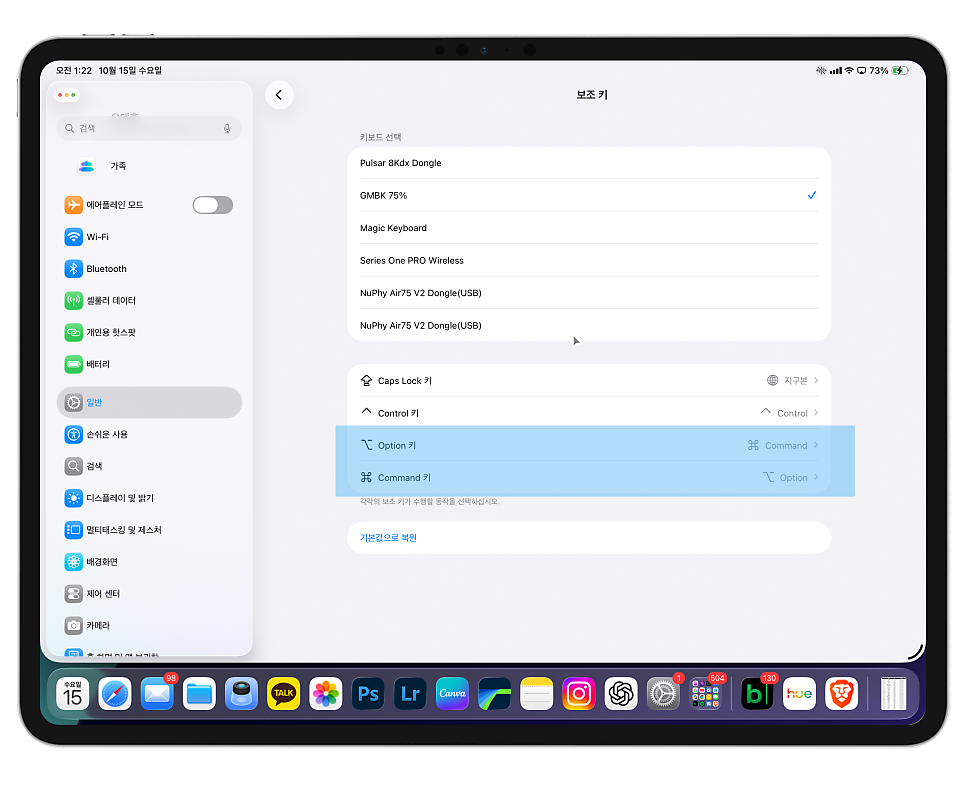Click the chevron on Command 키 row
This screenshot has width=966, height=785.
[816, 478]
